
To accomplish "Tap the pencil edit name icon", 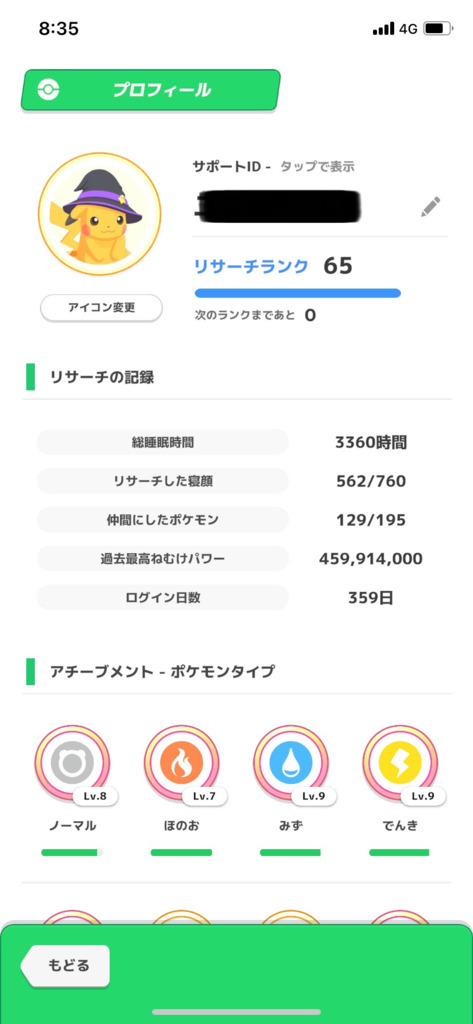I will (430, 207).
